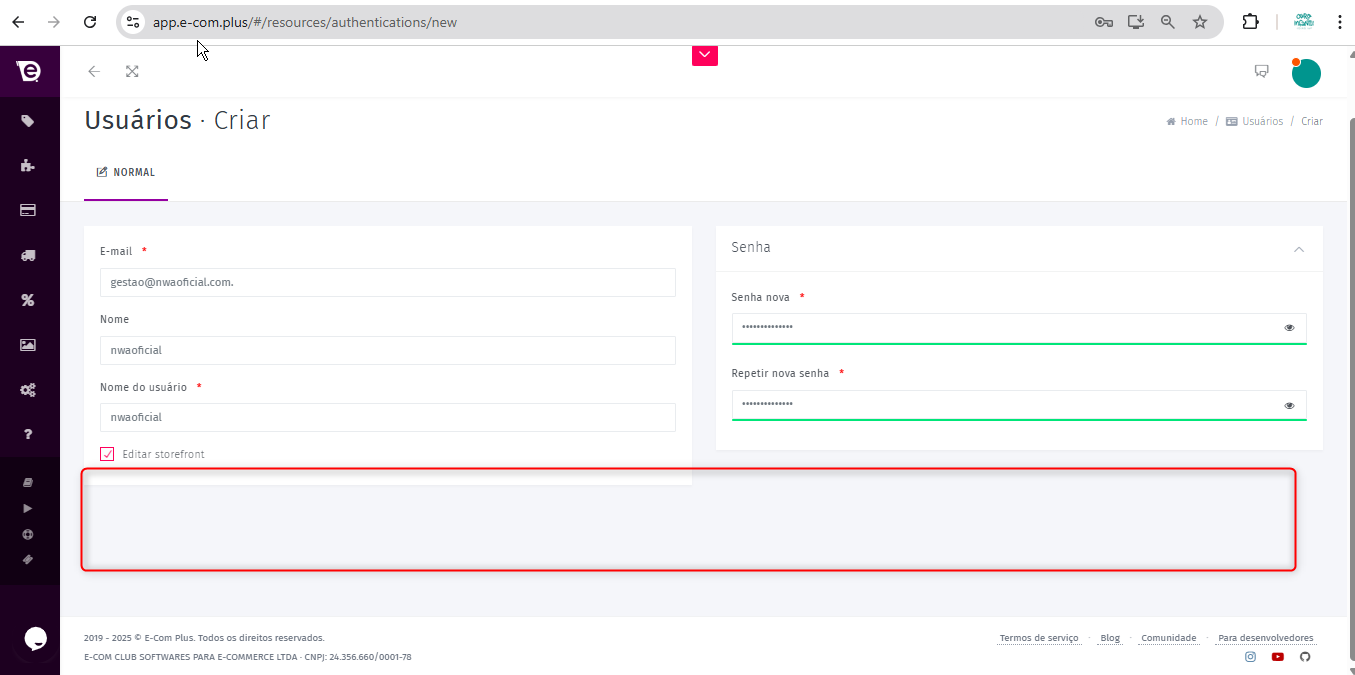
Task: Open the image media sidebar icon
Action: tap(28, 345)
